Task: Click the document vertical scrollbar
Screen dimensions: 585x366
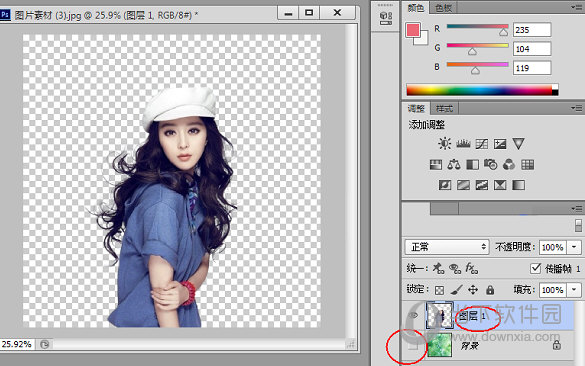Action: pos(351,181)
